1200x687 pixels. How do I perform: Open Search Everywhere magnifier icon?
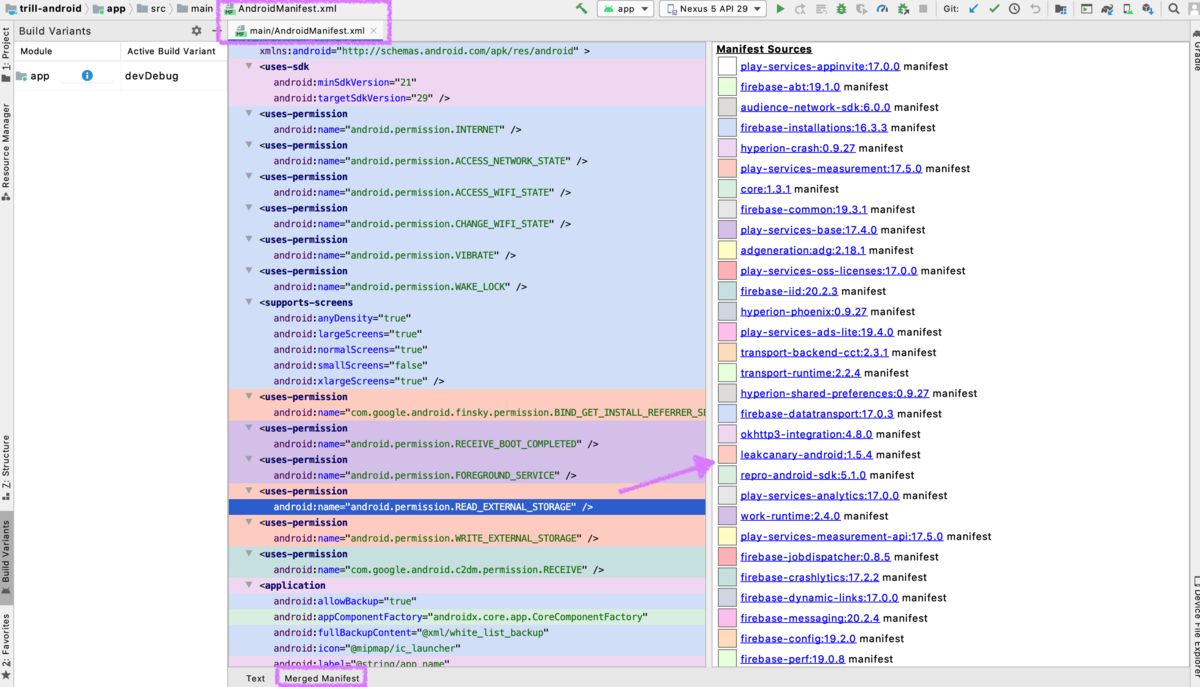pyautogui.click(x=1174, y=9)
